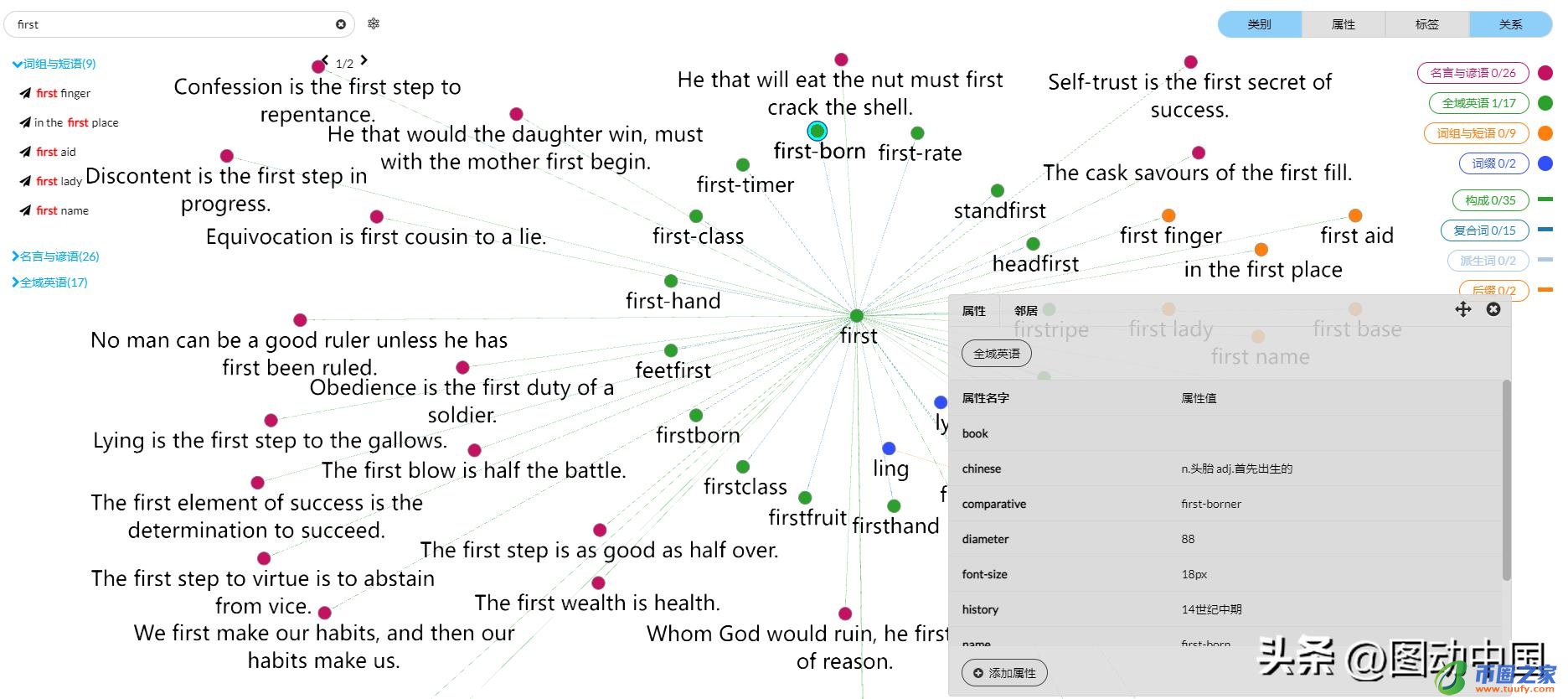Viewport: 1568px width, 699px height.
Task: Switch to the 属性 tab in top bar
Action: pyautogui.click(x=1343, y=24)
